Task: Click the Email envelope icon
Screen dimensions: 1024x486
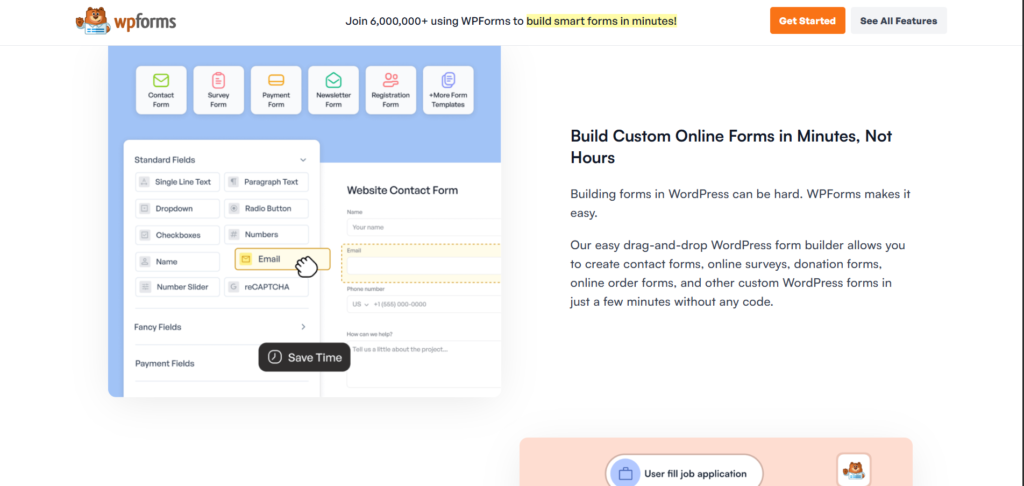Action: (246, 259)
